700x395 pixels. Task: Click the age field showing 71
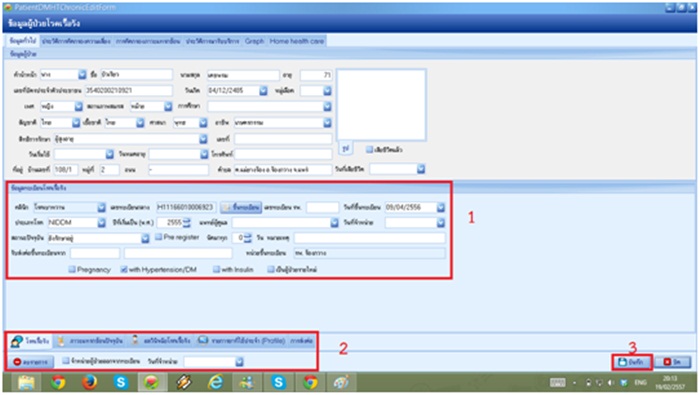(x=316, y=75)
